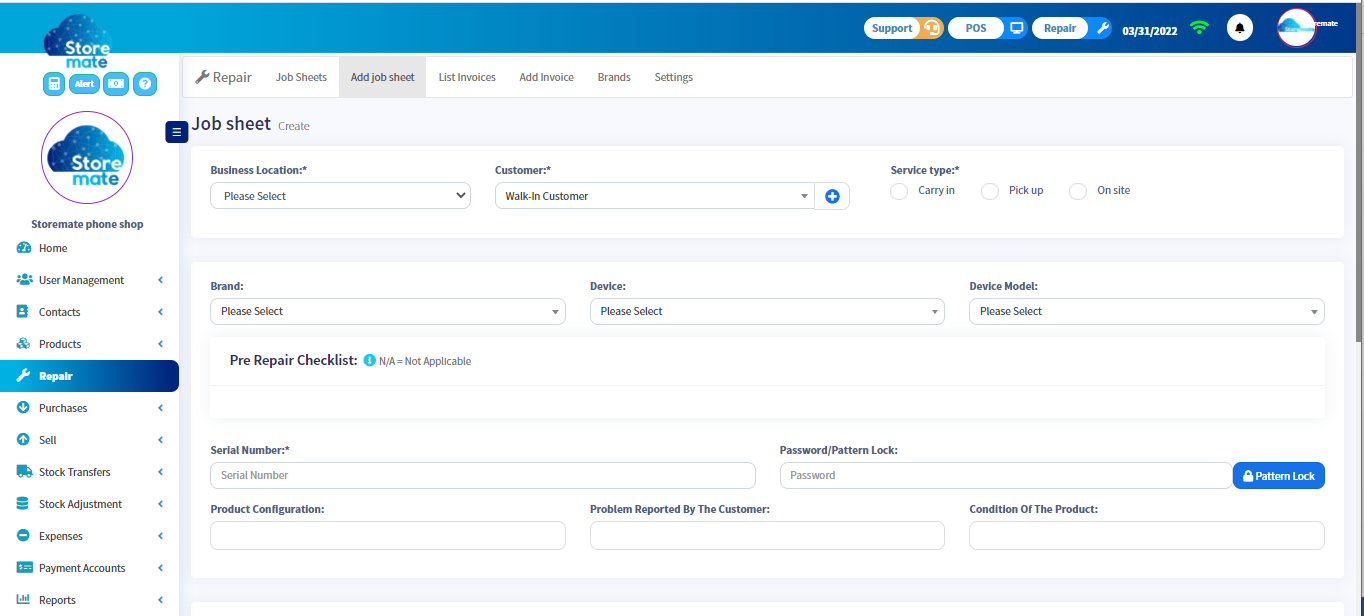Click the Home dashboard icon
Screen dimensions: 1364x616
pos(24,248)
